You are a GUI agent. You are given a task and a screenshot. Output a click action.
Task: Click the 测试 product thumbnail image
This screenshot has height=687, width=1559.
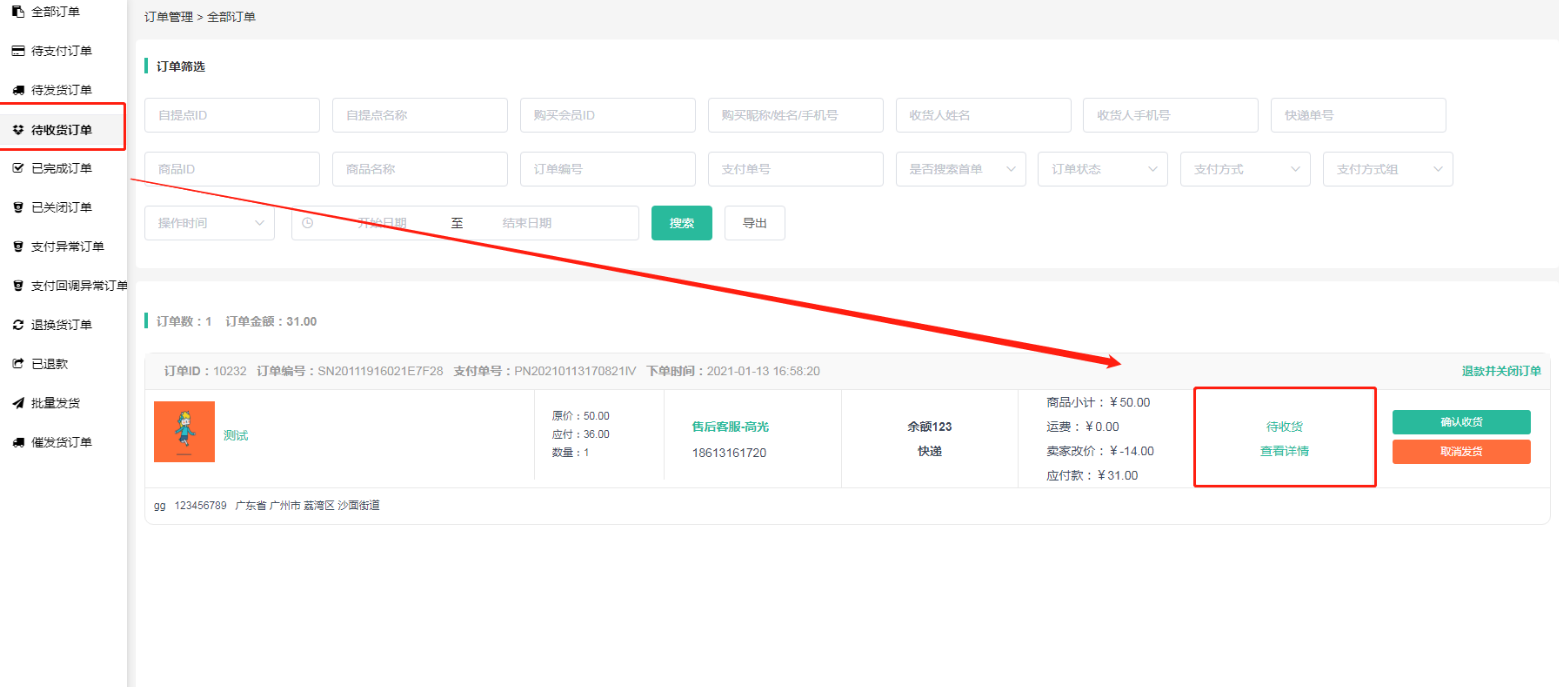184,431
